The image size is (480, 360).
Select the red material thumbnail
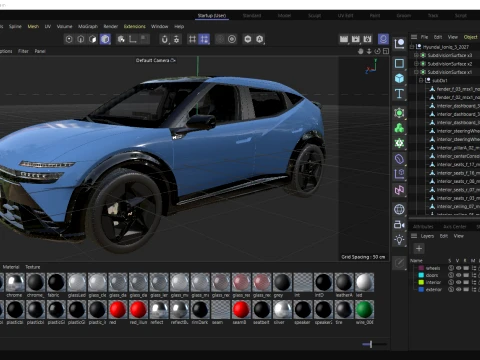(118, 310)
